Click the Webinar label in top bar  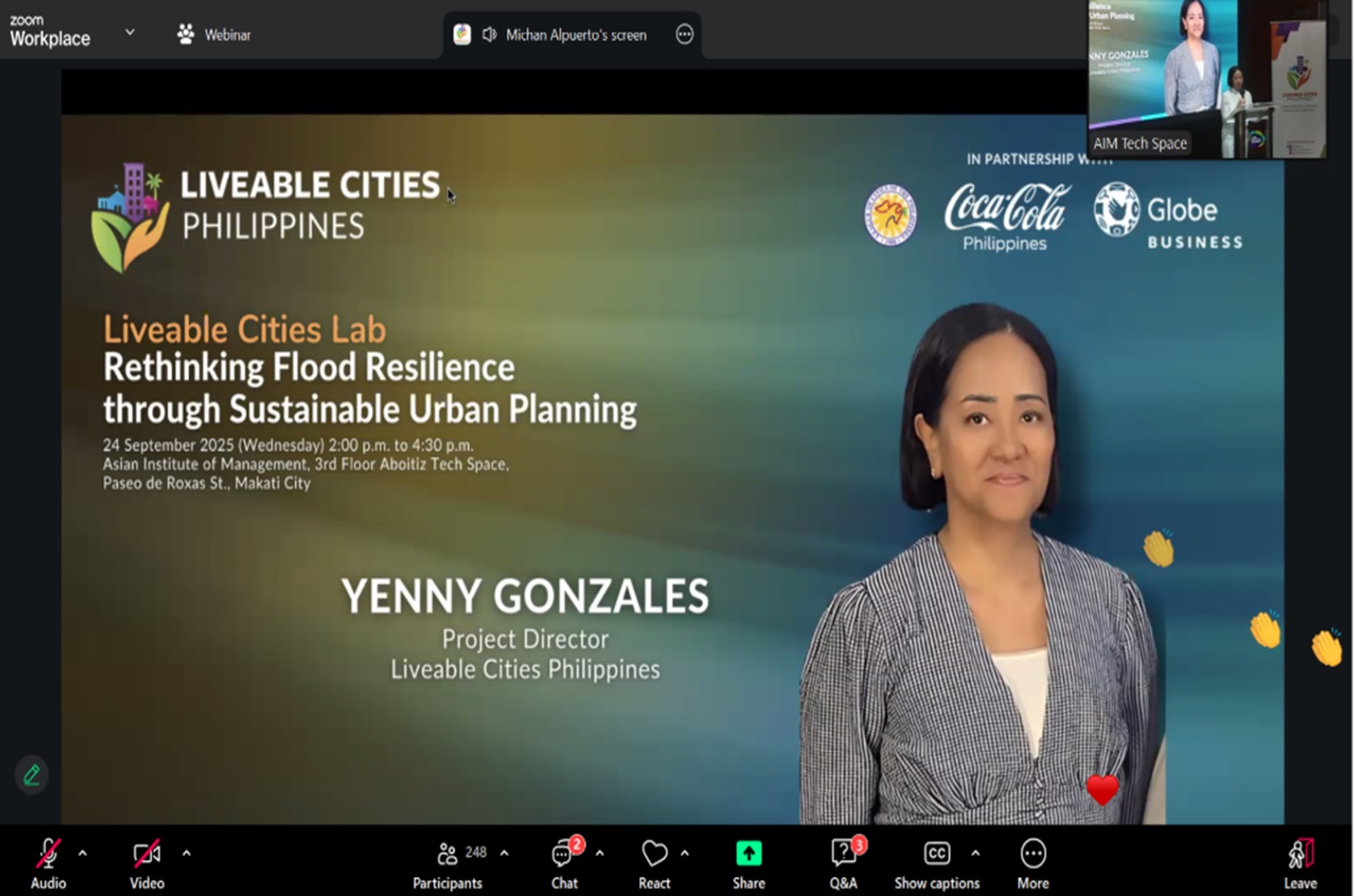(x=227, y=35)
